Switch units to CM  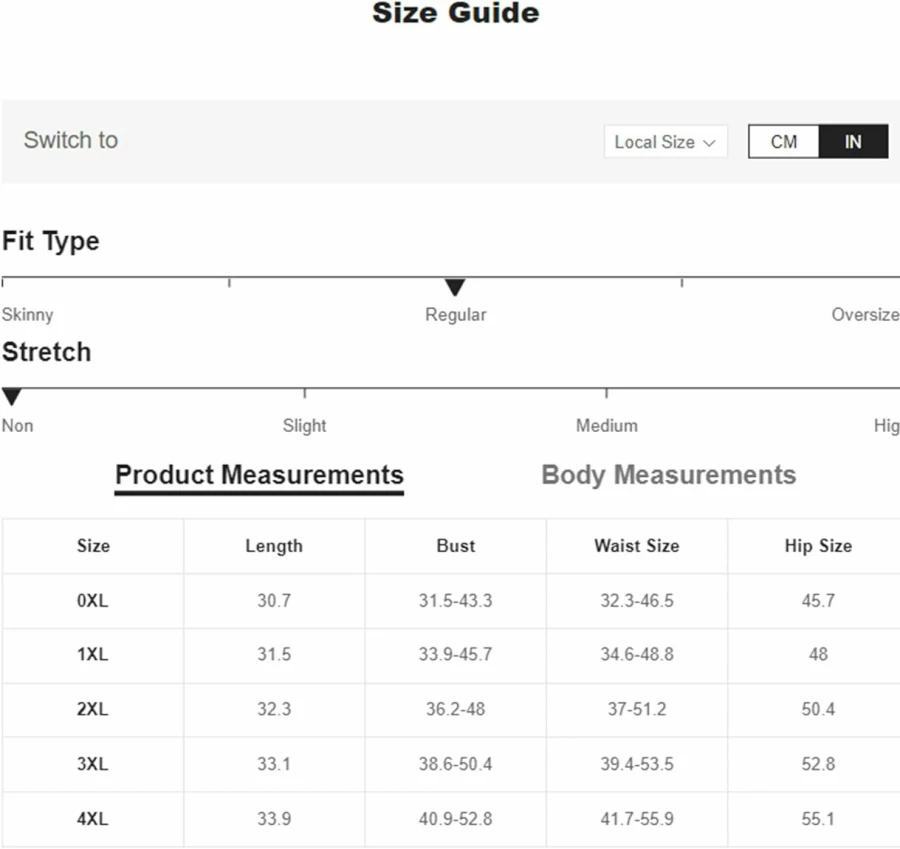tap(783, 142)
